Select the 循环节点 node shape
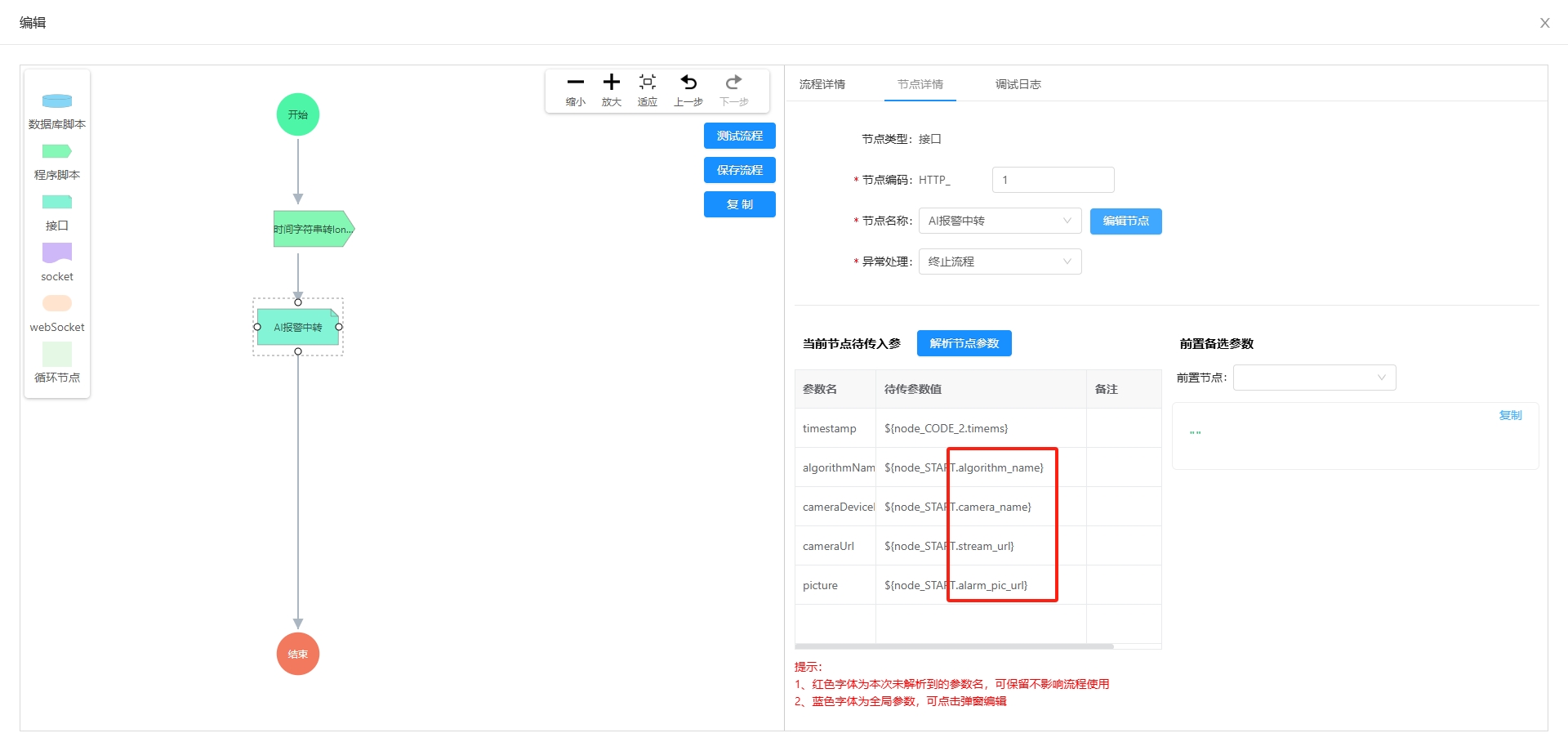 click(x=57, y=355)
